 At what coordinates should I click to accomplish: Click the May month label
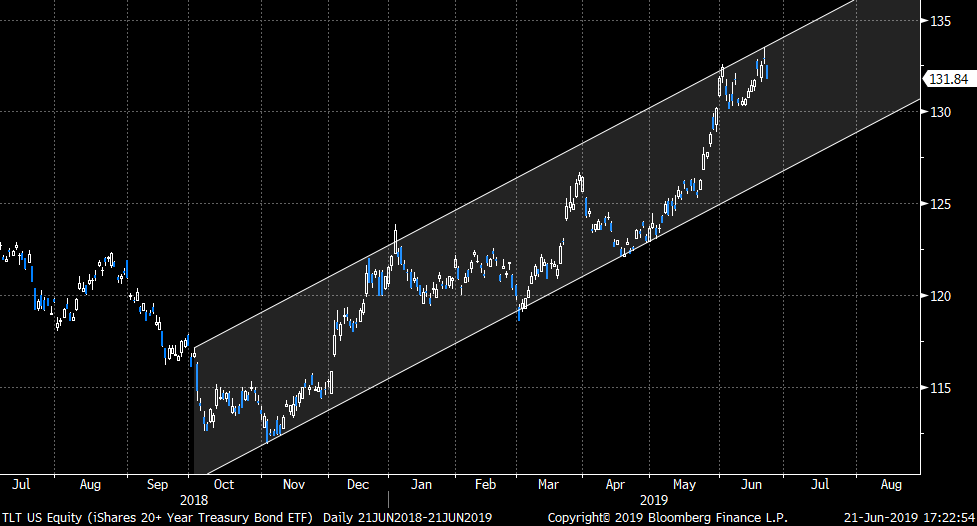[x=684, y=484]
